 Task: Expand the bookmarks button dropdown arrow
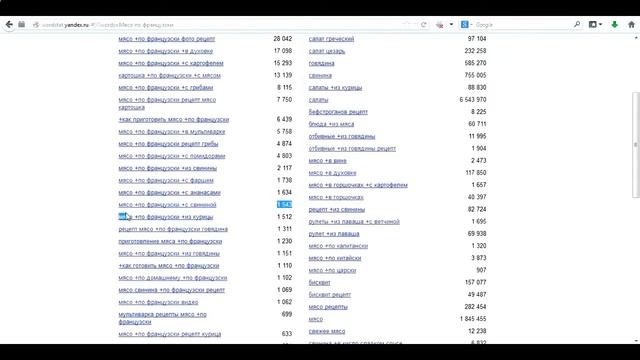point(600,24)
